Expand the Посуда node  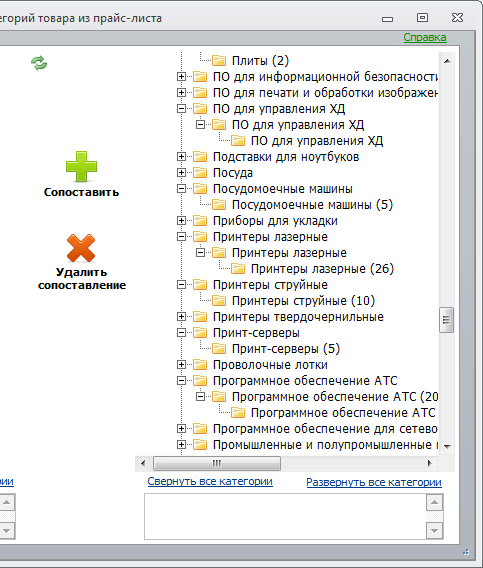pos(181,172)
